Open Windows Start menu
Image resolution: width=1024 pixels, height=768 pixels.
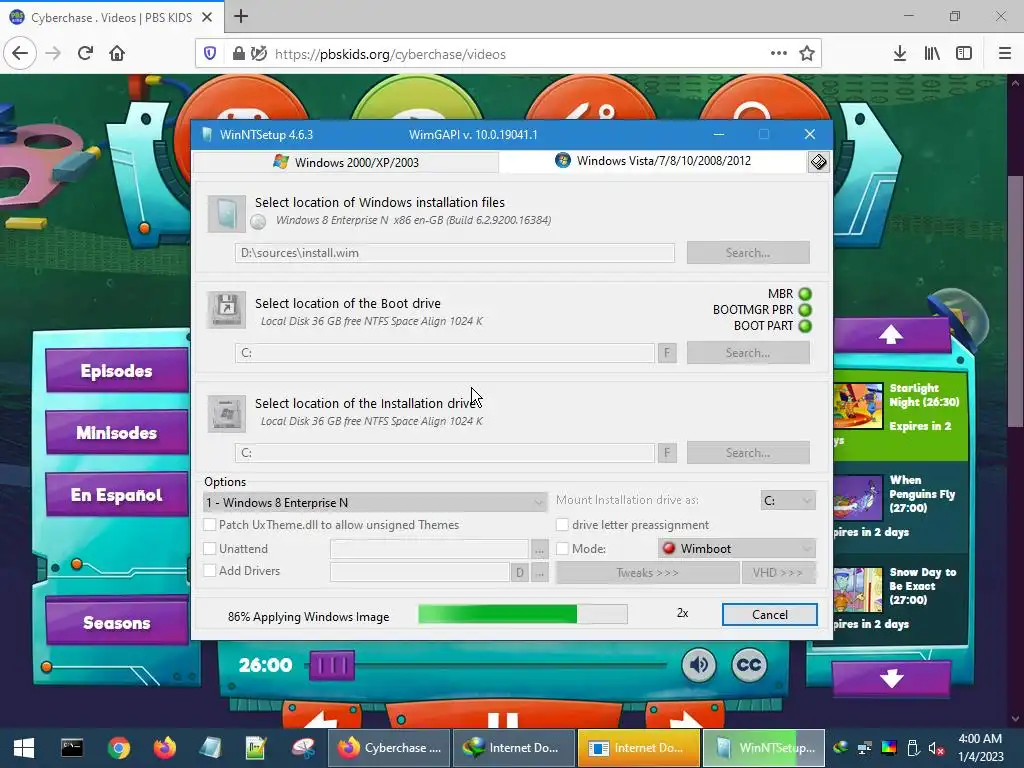point(24,748)
